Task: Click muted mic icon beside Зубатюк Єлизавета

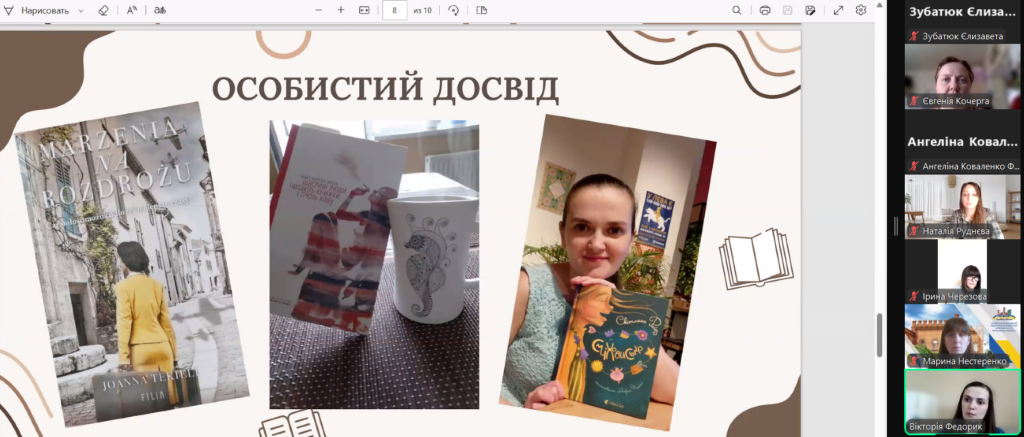Action: click(x=915, y=37)
